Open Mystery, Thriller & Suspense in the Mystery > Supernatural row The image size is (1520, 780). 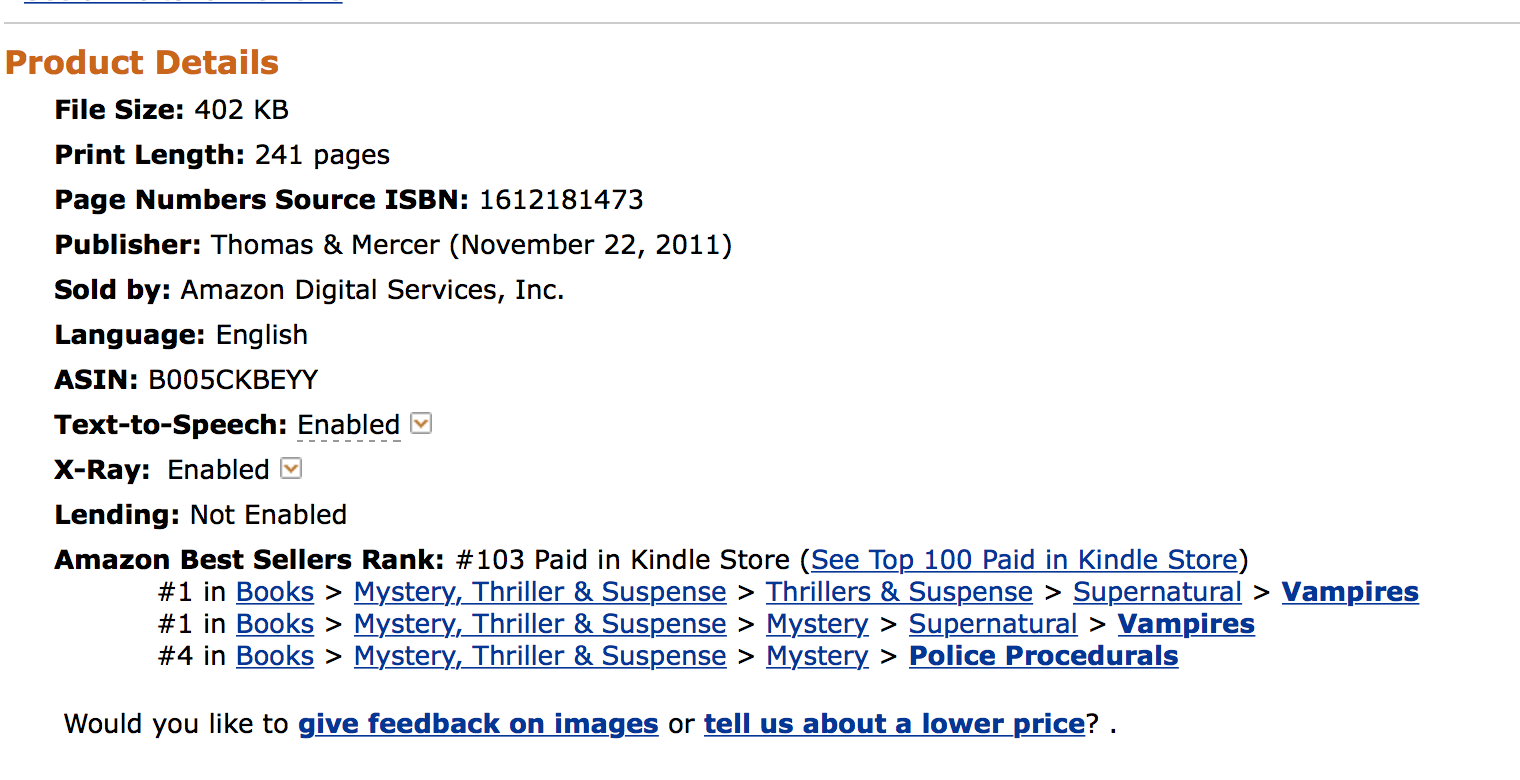(540, 624)
